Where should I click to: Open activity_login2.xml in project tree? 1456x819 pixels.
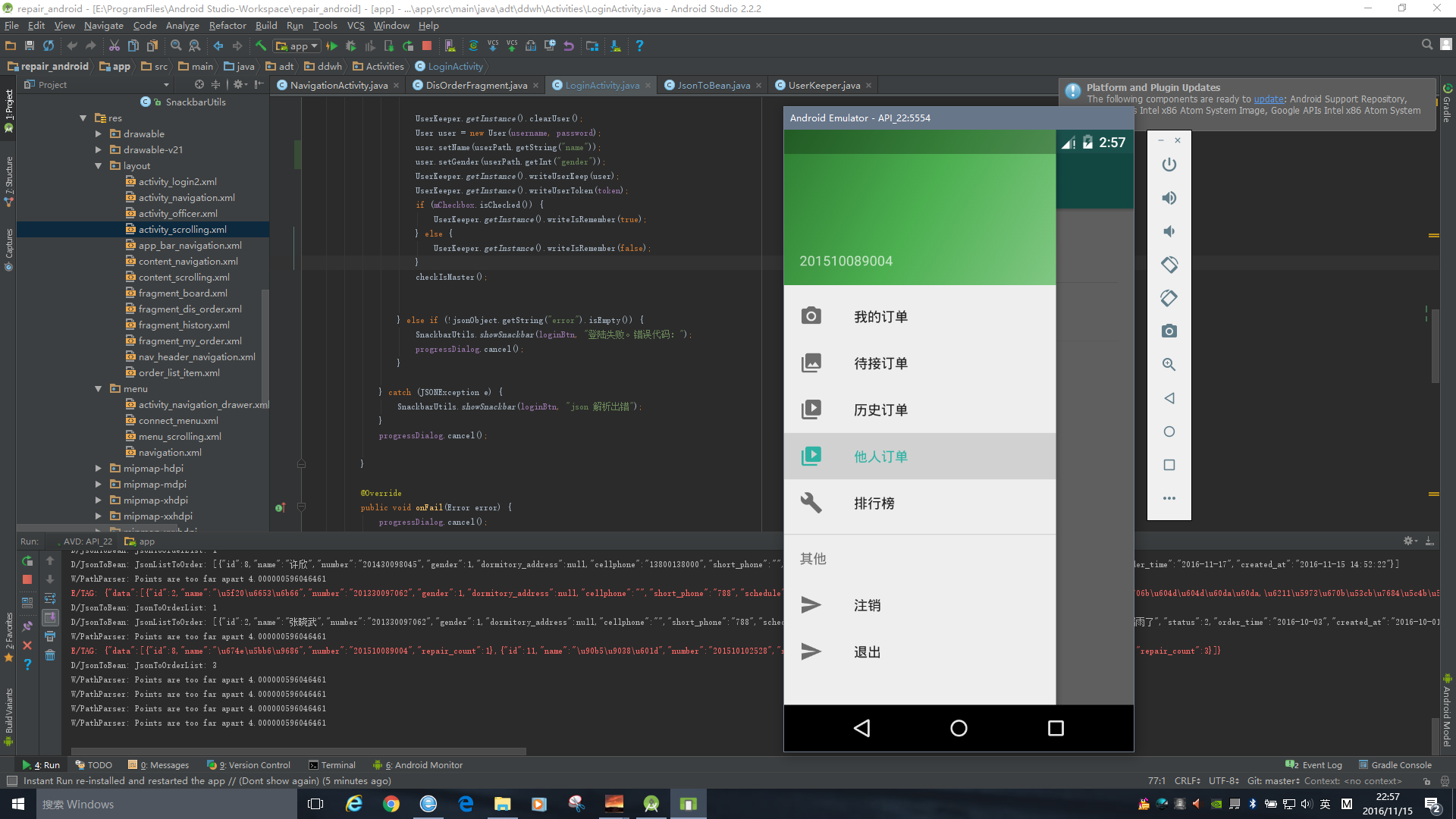[x=177, y=182]
